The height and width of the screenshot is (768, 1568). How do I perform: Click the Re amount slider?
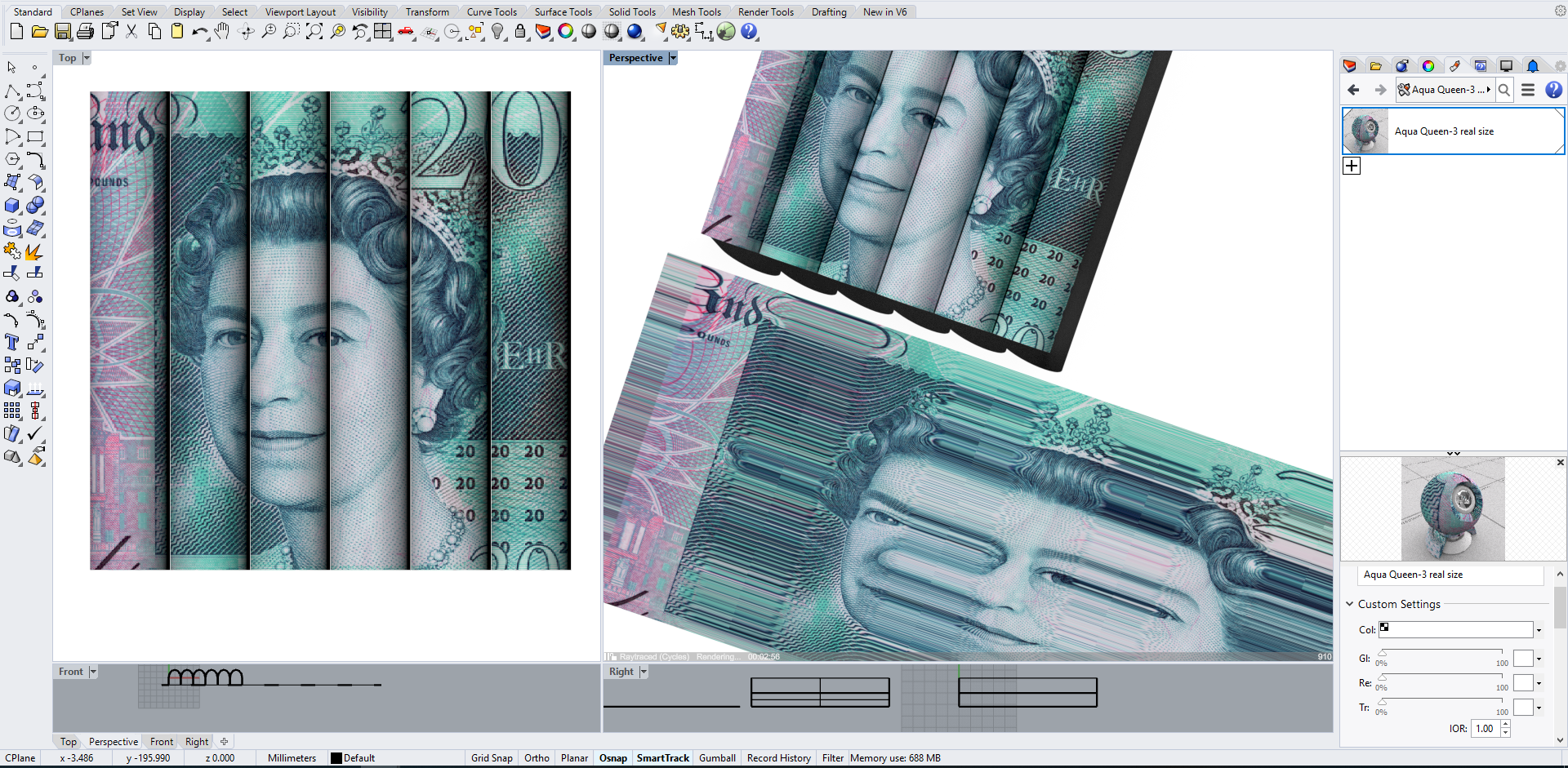(1442, 677)
